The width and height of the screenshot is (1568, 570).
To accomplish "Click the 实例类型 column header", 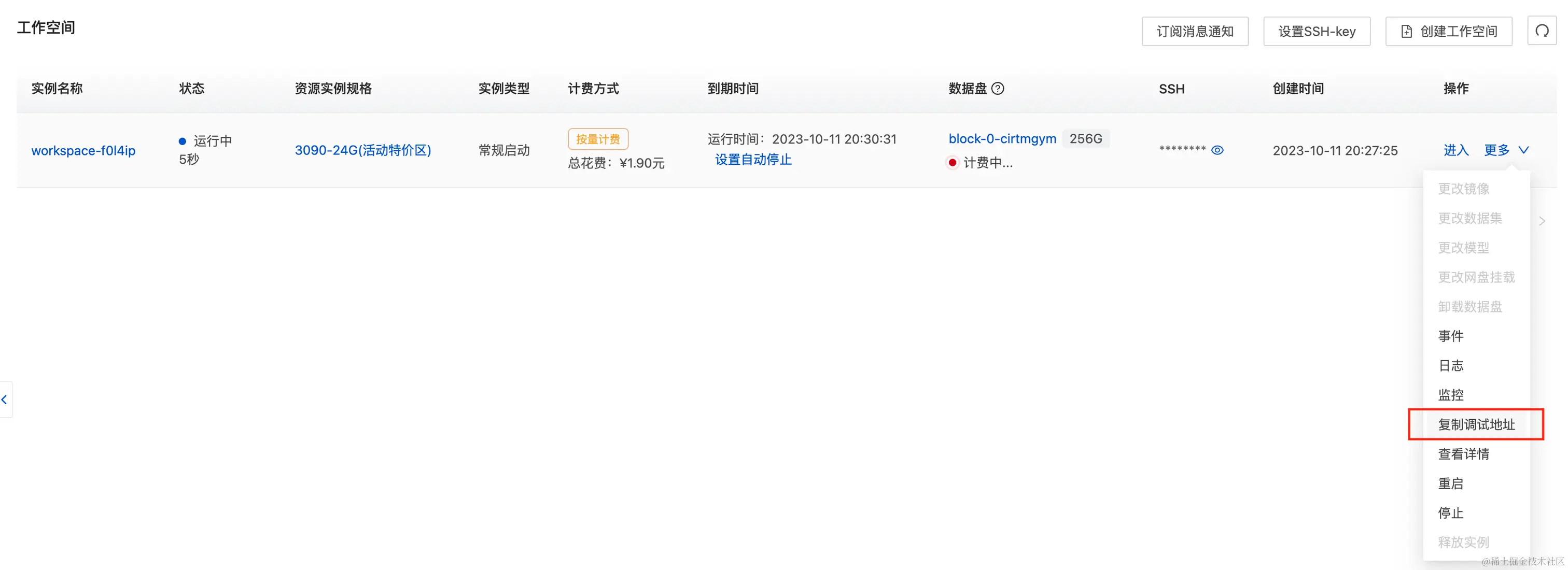I will 504,89.
